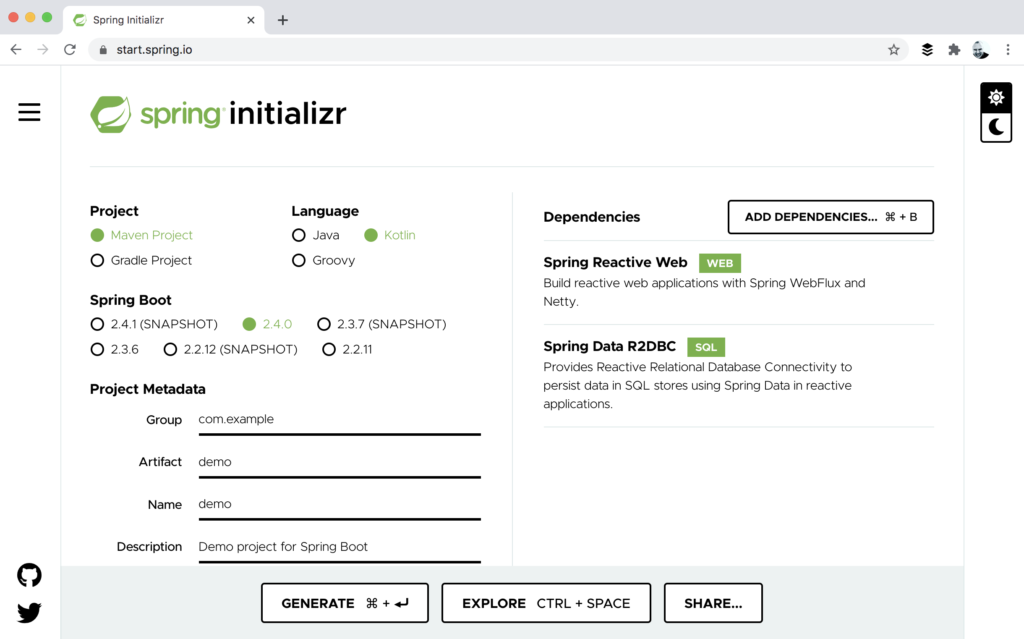Click the Group input field
This screenshot has height=639, width=1024.
tap(340, 420)
